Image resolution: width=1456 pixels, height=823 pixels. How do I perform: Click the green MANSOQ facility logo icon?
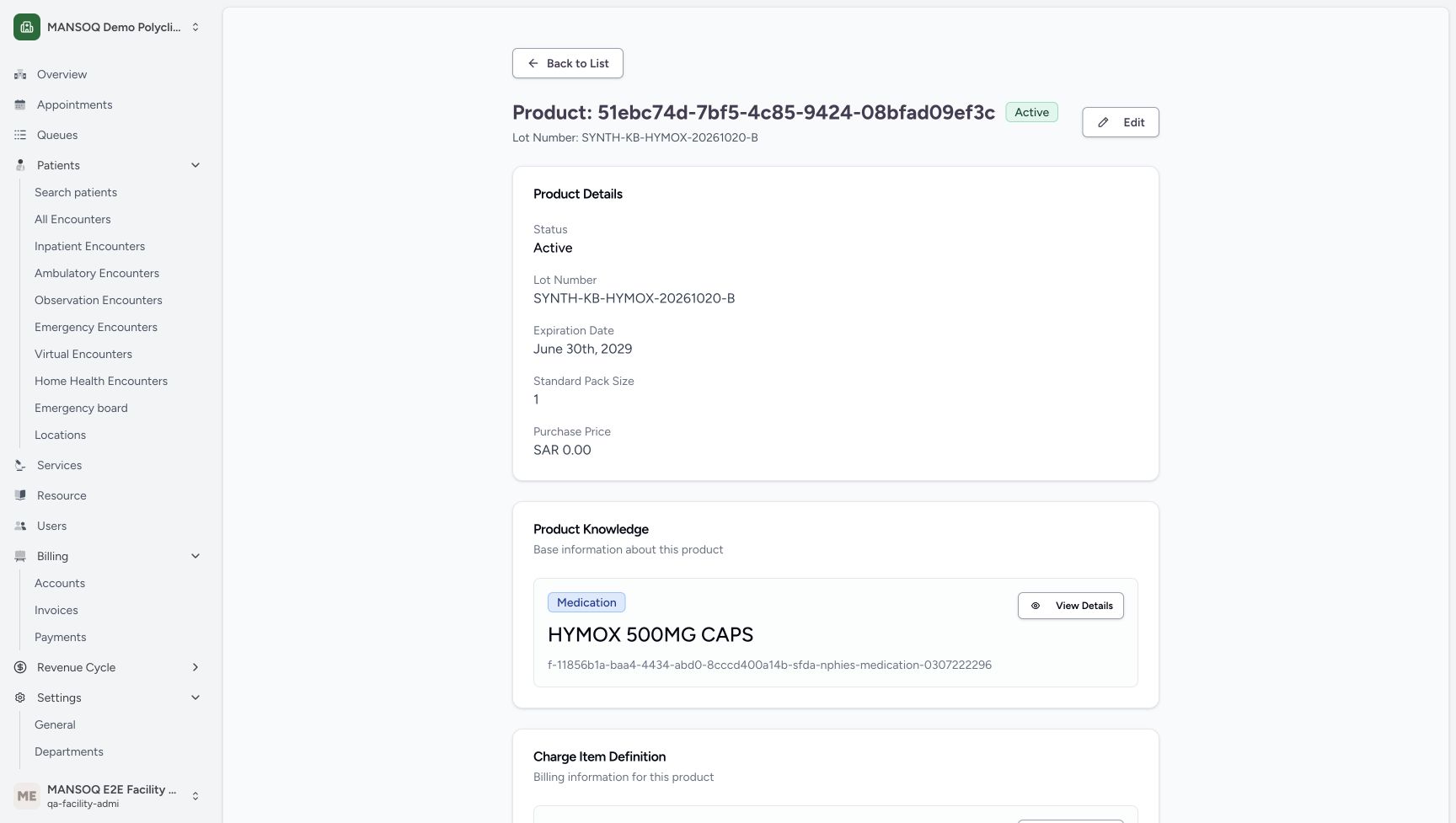(27, 27)
